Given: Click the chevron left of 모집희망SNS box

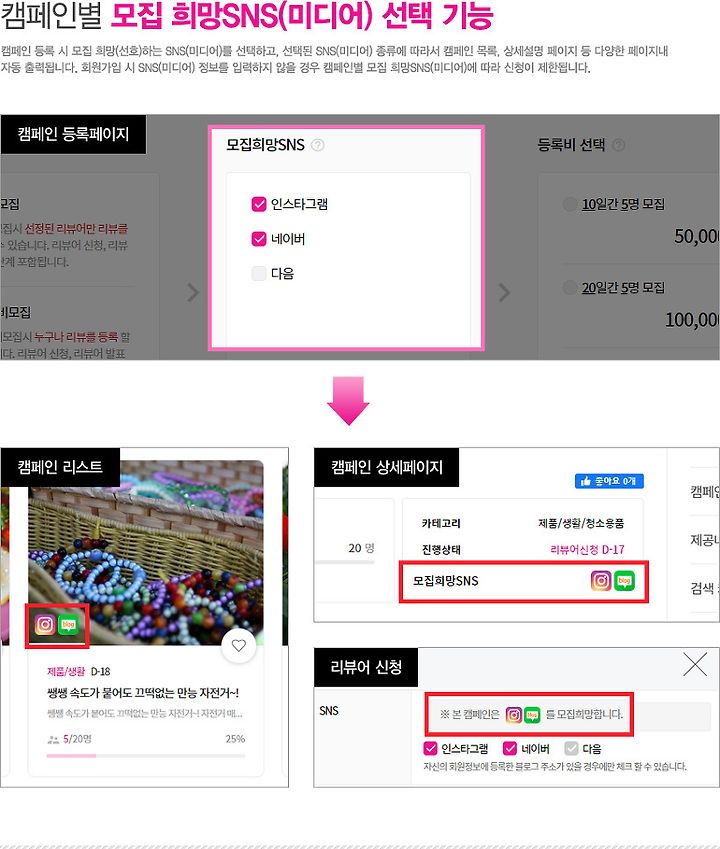Looking at the screenshot, I should 193,292.
